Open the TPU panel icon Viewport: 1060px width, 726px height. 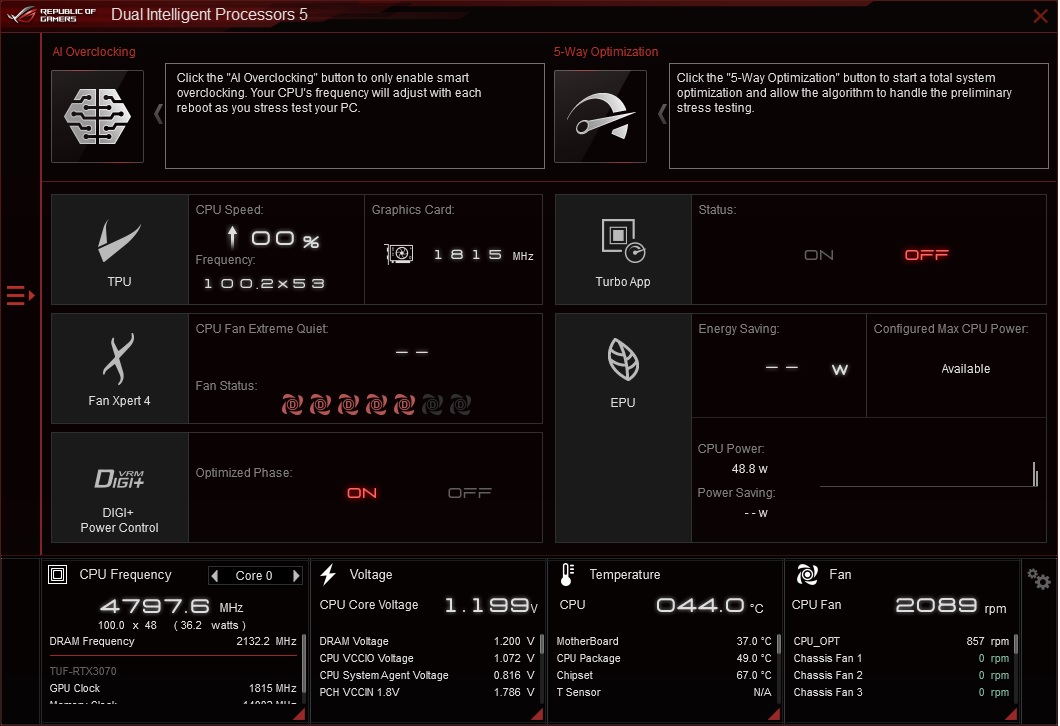[x=120, y=249]
